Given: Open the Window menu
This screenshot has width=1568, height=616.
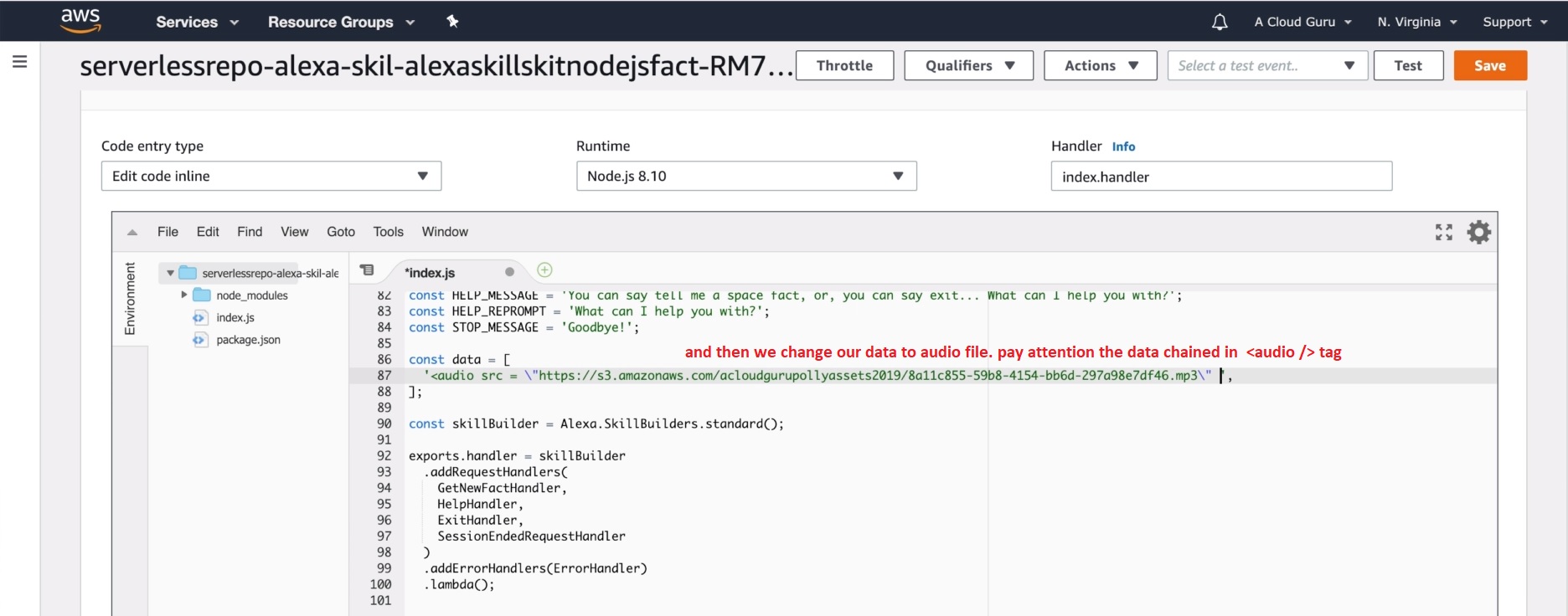Looking at the screenshot, I should point(445,232).
